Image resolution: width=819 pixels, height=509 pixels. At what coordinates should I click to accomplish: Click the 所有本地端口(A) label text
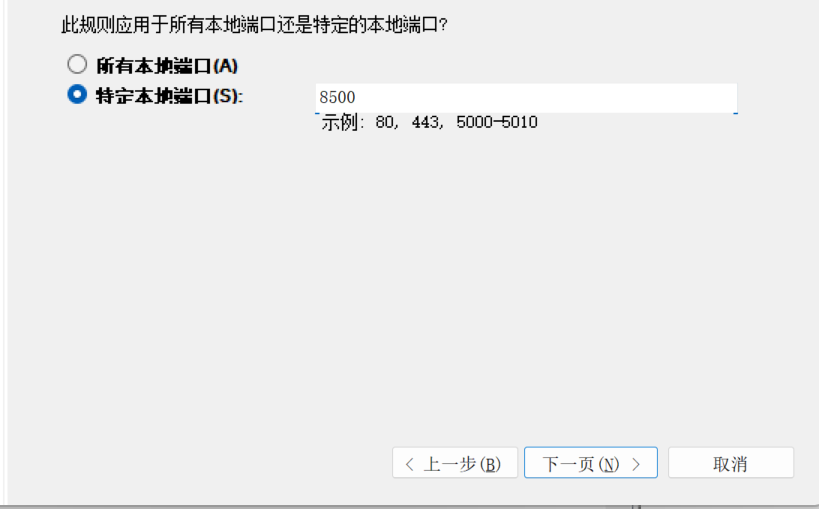(167, 66)
